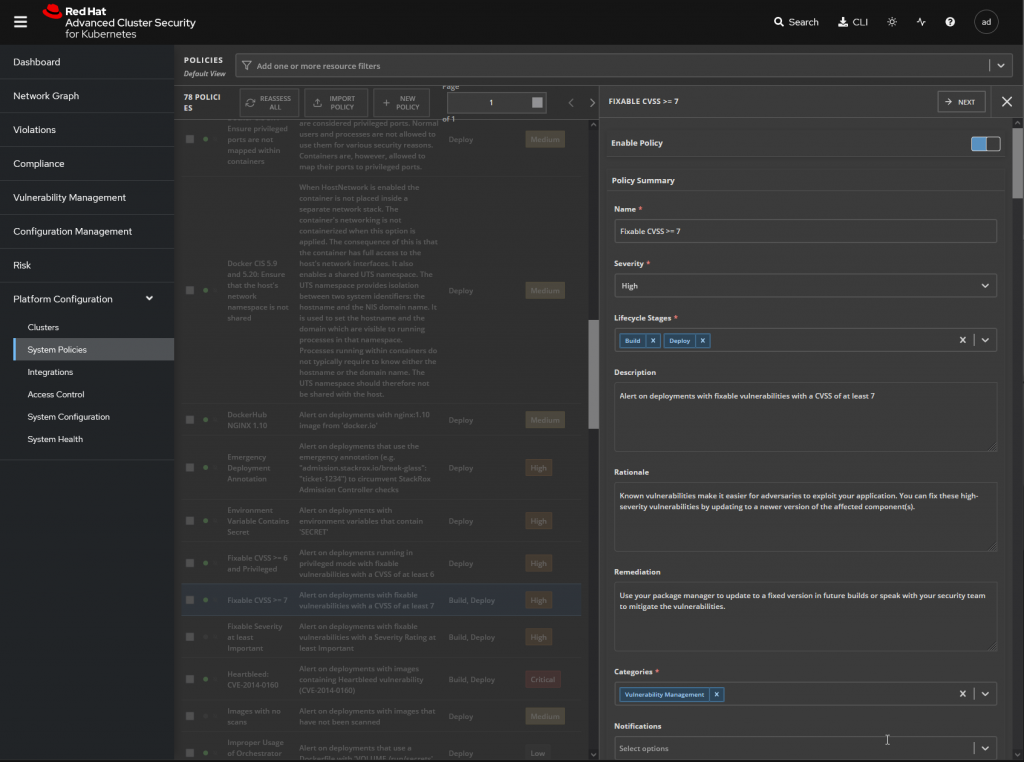Collapse the Platform Configuration section
1024x762 pixels.
pyautogui.click(x=149, y=298)
